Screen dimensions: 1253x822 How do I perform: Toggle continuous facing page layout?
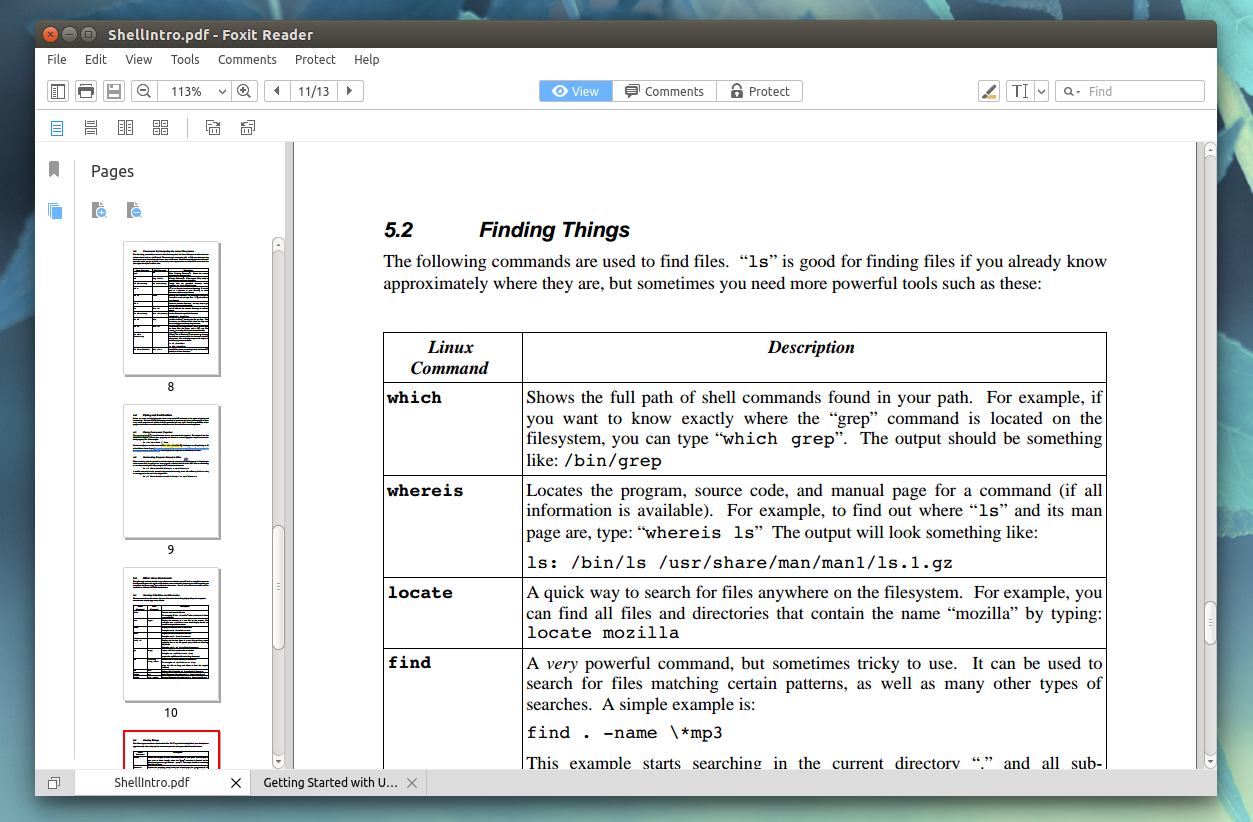(160, 127)
